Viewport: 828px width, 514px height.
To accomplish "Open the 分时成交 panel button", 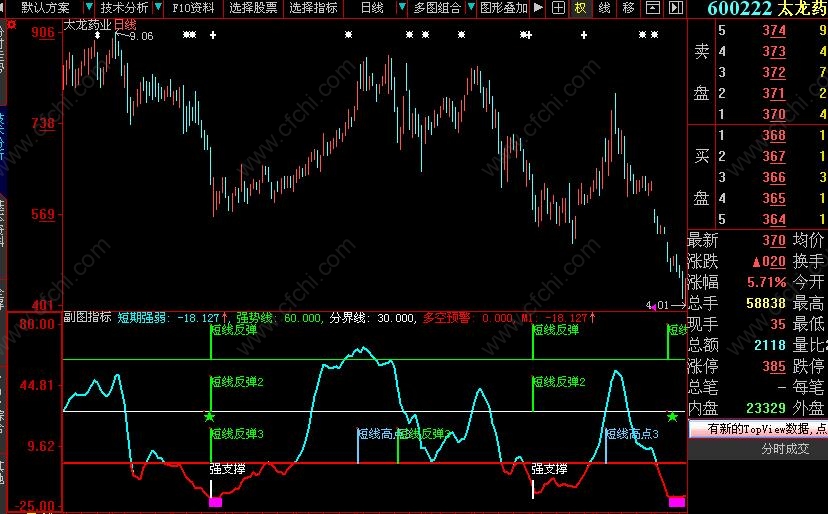I will tap(785, 449).
